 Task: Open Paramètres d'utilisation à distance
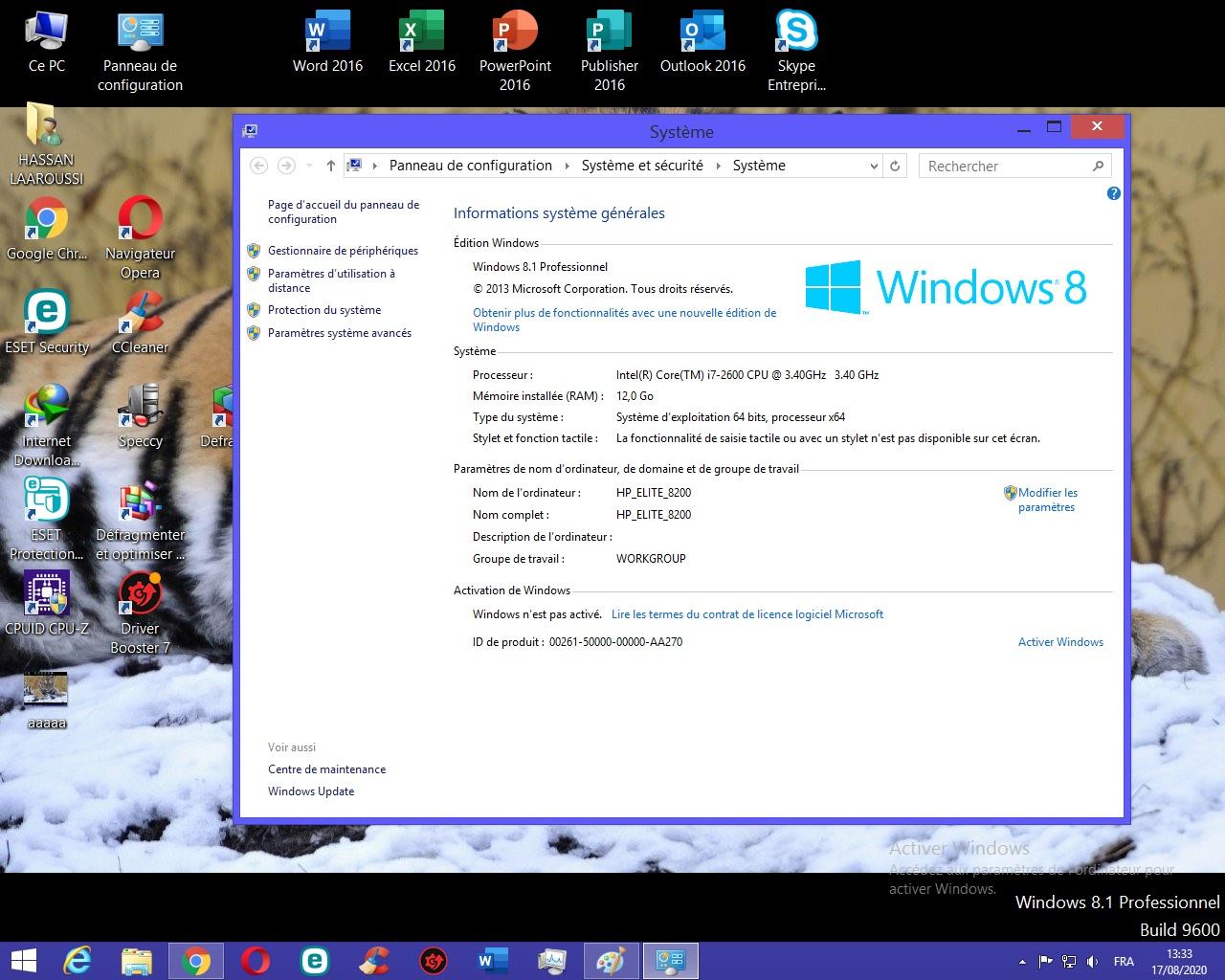point(331,280)
